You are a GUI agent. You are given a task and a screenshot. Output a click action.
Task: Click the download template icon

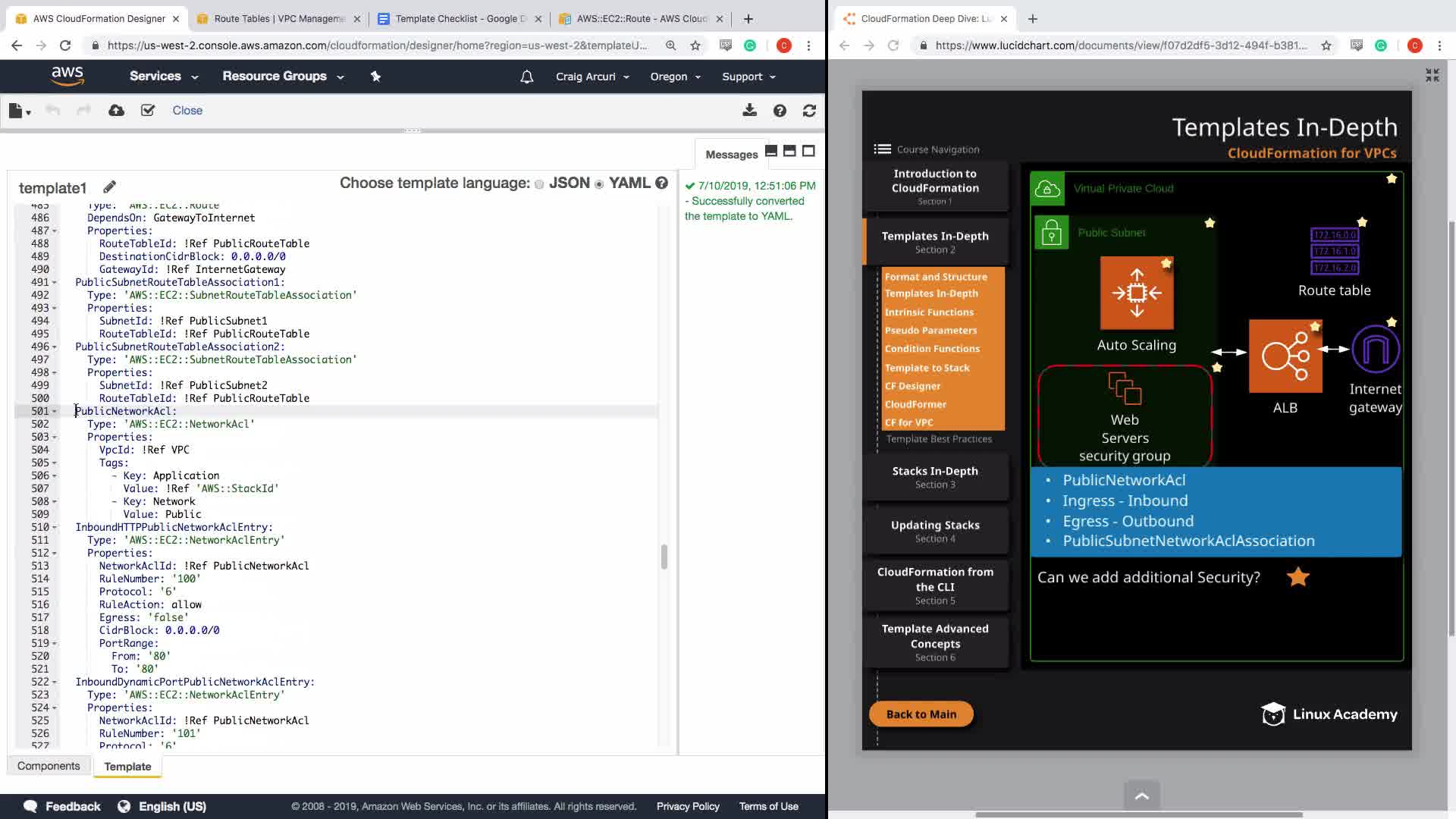pos(749,111)
